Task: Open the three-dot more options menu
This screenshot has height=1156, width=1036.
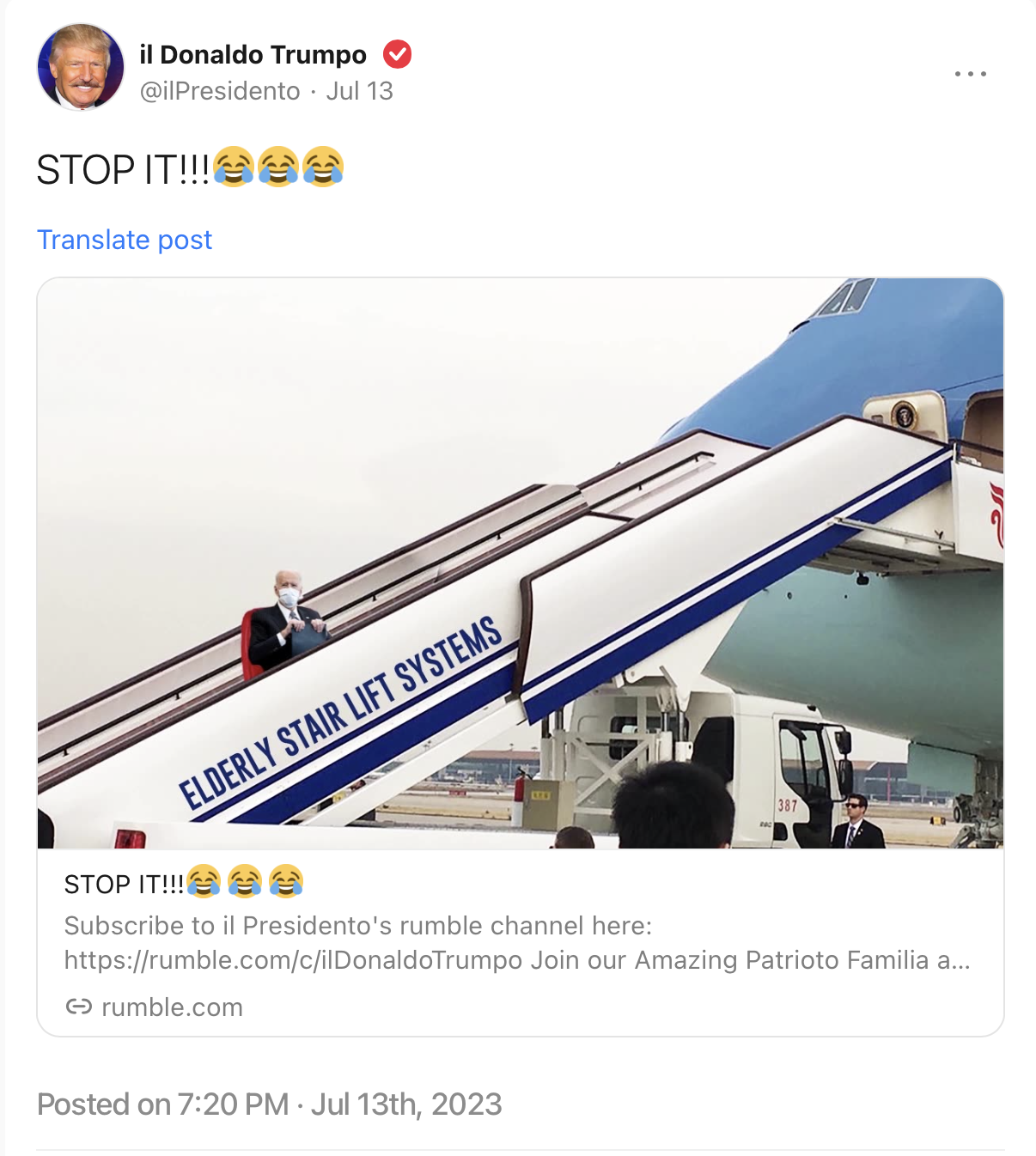Action: (x=971, y=74)
